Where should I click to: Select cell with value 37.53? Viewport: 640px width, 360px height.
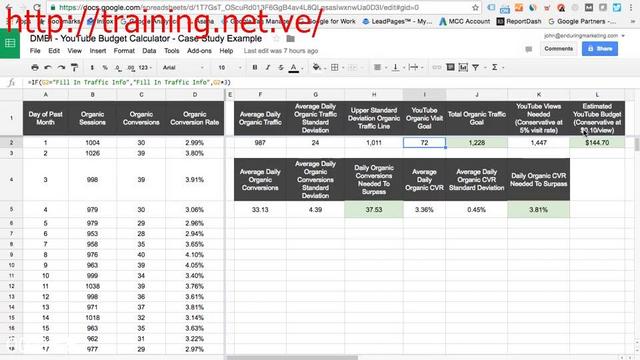373,209
